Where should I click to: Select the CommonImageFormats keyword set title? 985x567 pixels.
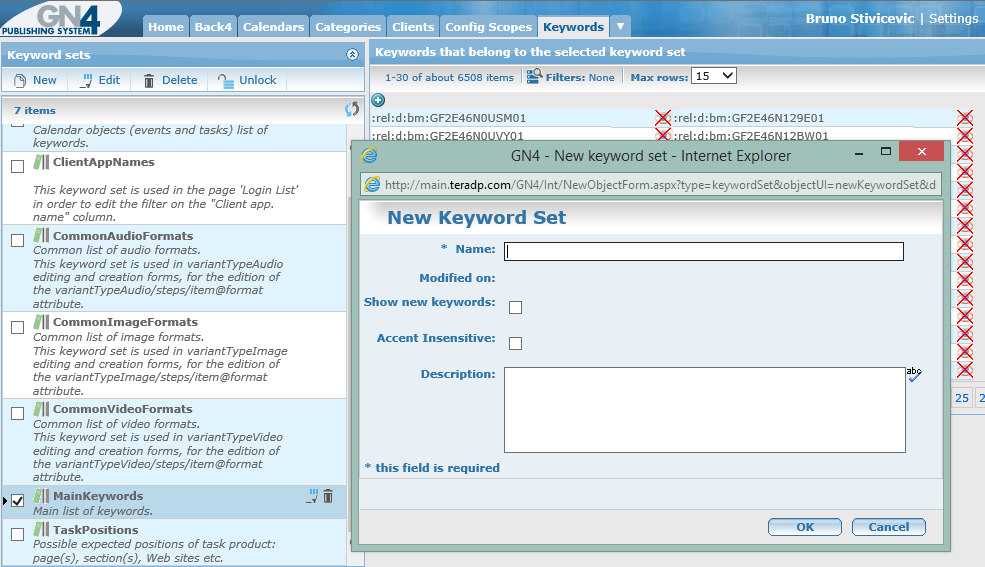point(125,322)
